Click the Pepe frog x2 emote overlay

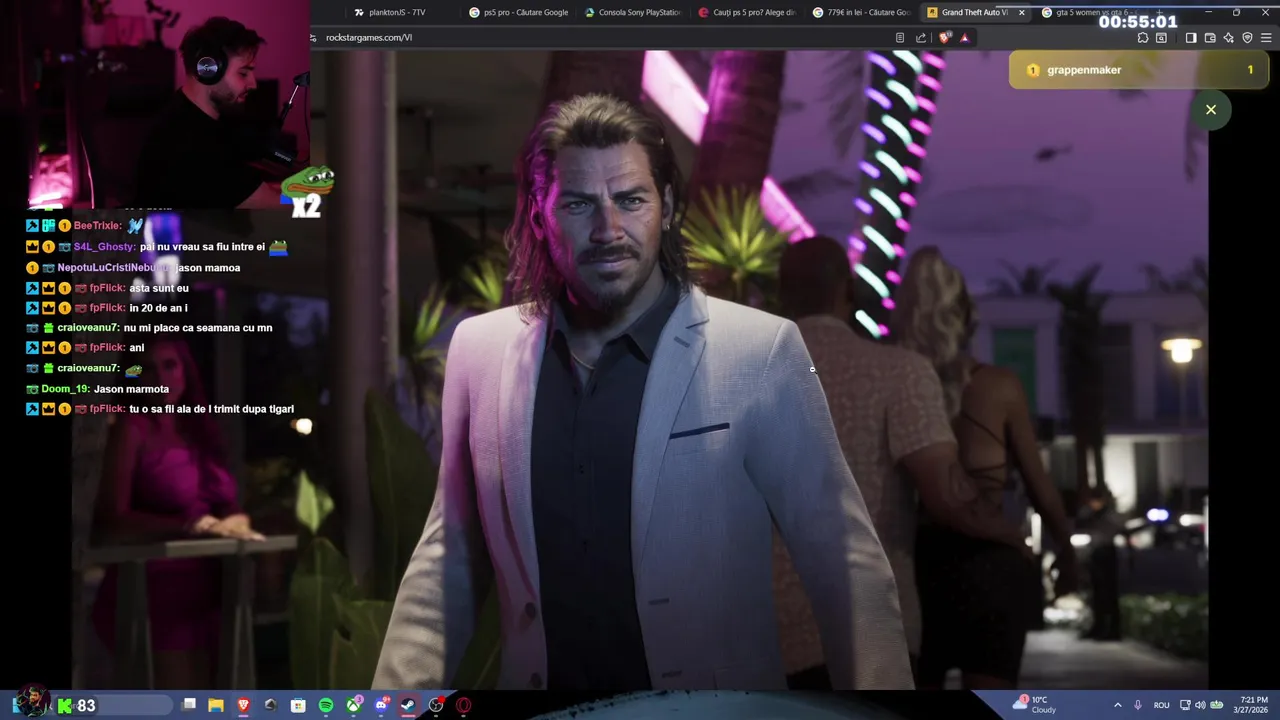click(307, 192)
